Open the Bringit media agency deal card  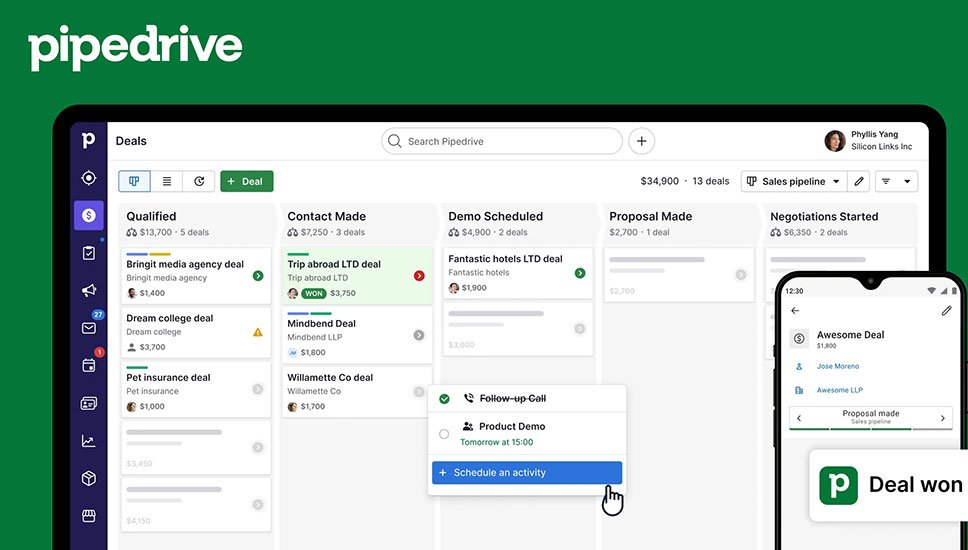[196, 276]
